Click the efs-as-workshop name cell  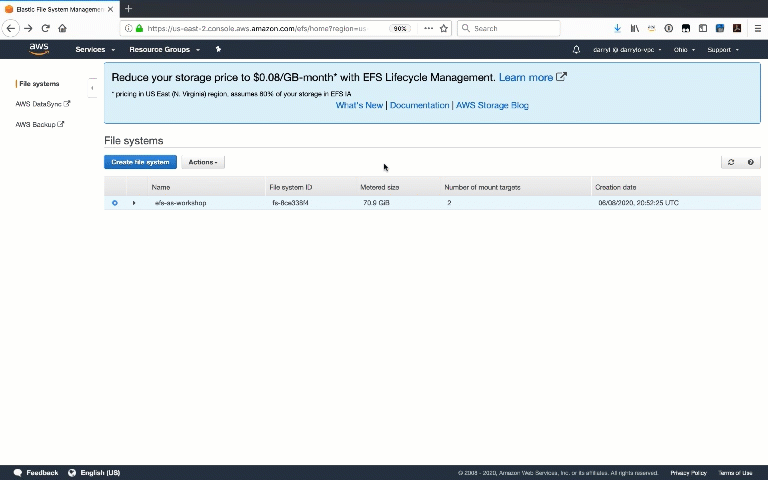[180, 203]
